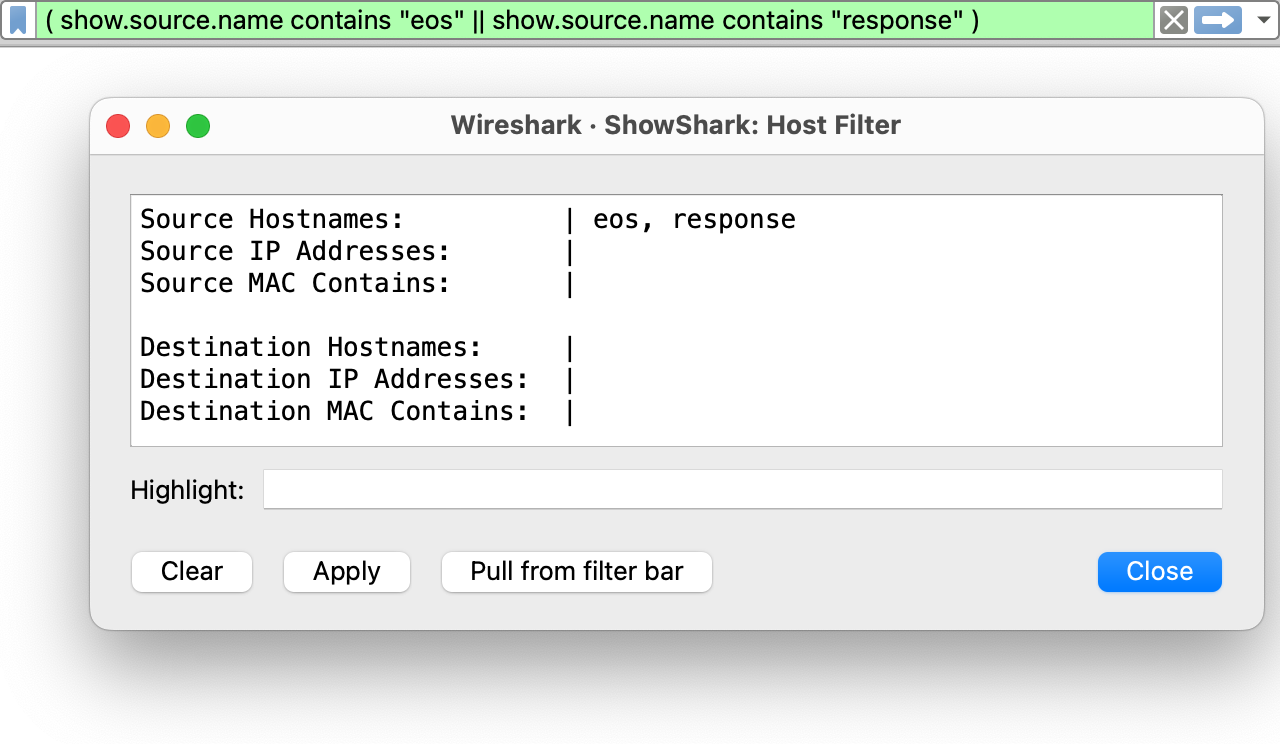Click inside the Highlight input field
The image size is (1280, 744).
tap(742, 488)
